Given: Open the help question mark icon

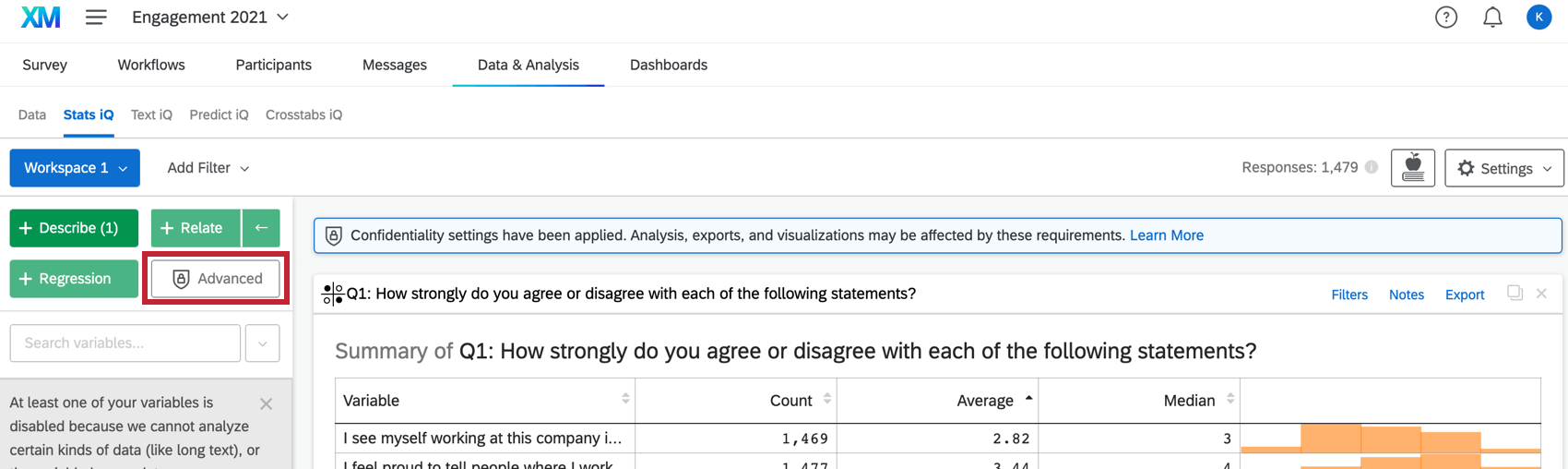Looking at the screenshot, I should pyautogui.click(x=1445, y=18).
